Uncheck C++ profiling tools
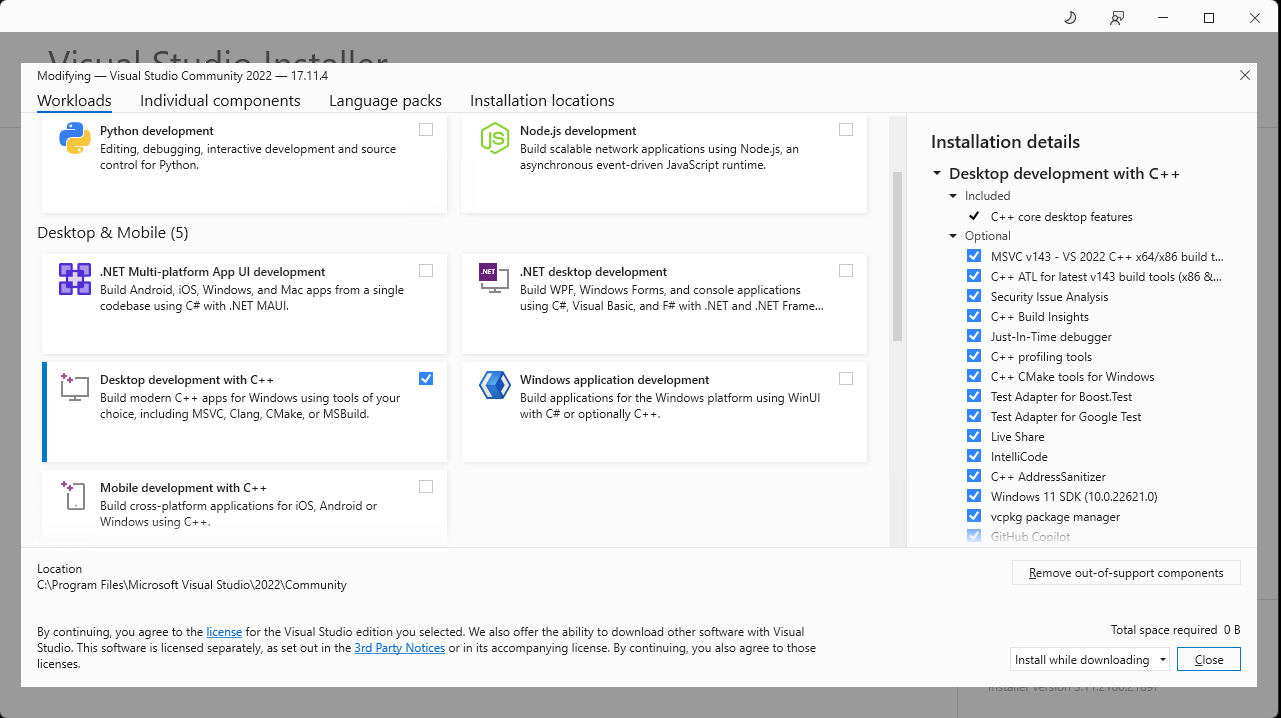Image resolution: width=1281 pixels, height=718 pixels. [x=974, y=356]
